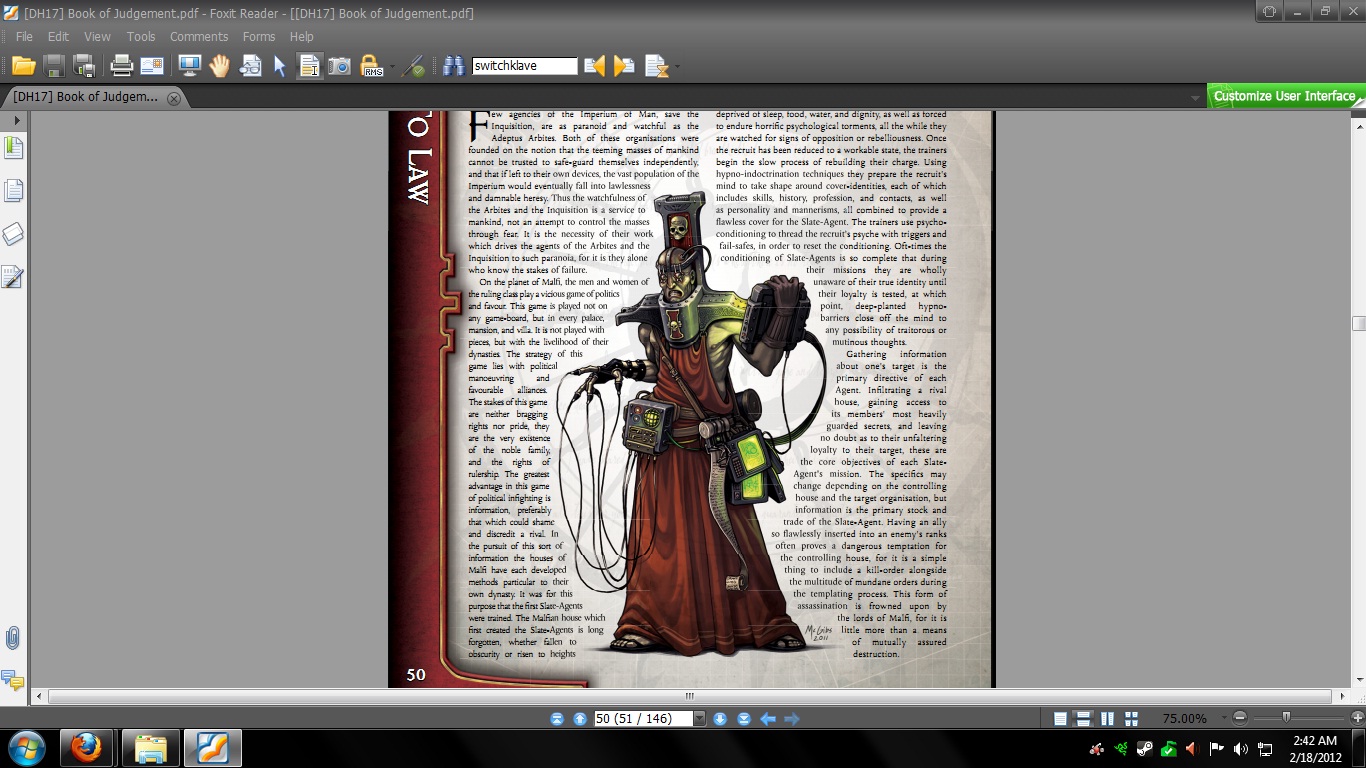Open the Pages thumbnails panel
Image resolution: width=1366 pixels, height=768 pixels.
click(x=13, y=190)
